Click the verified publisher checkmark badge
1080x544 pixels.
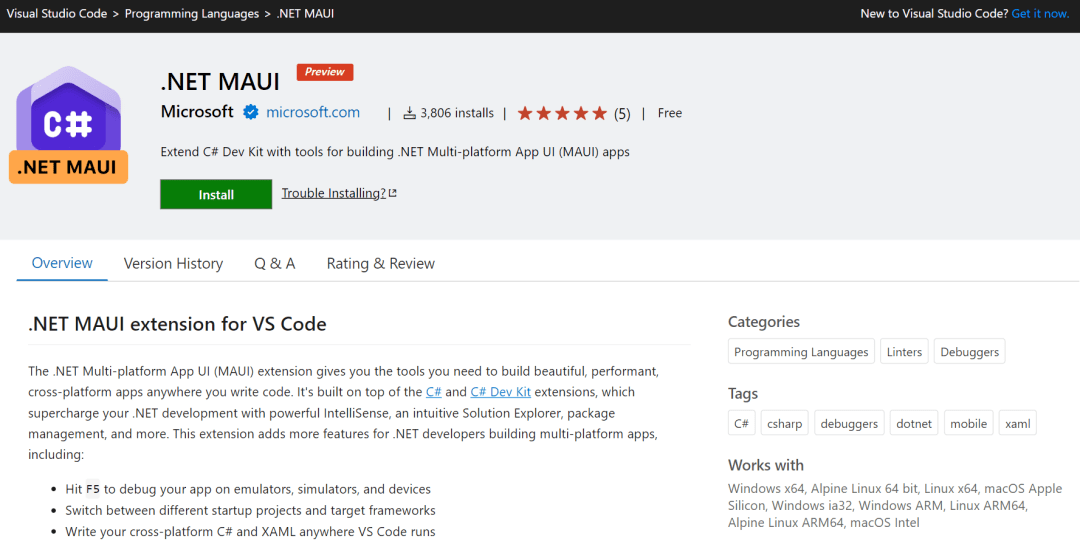(251, 112)
